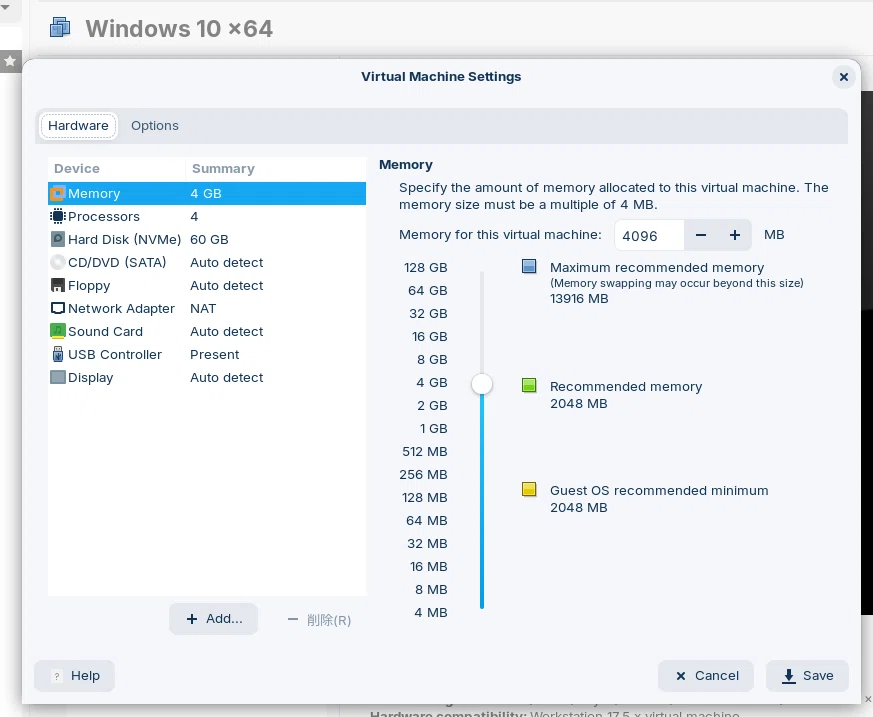Click the Display monitor icon

point(57,377)
